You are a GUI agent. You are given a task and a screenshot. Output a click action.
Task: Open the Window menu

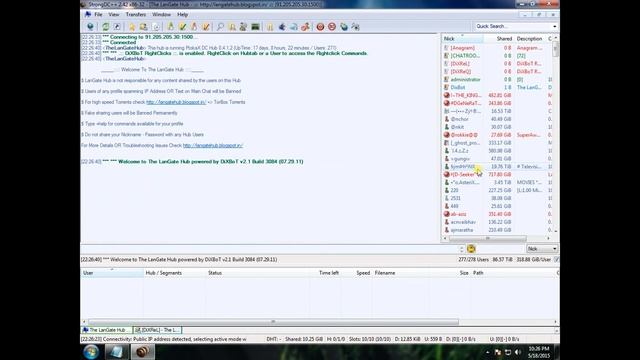coord(161,14)
